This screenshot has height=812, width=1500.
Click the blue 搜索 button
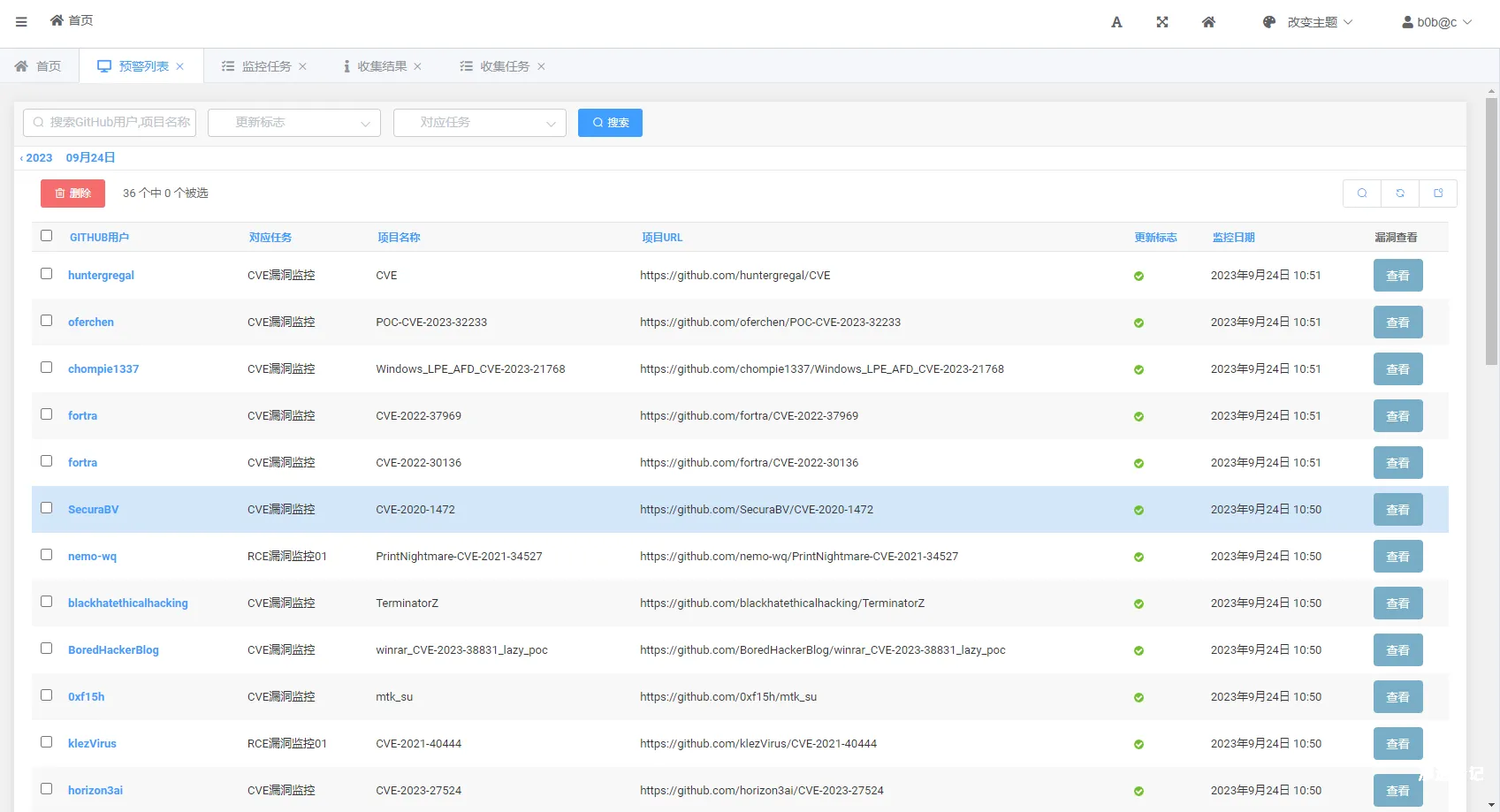click(610, 123)
